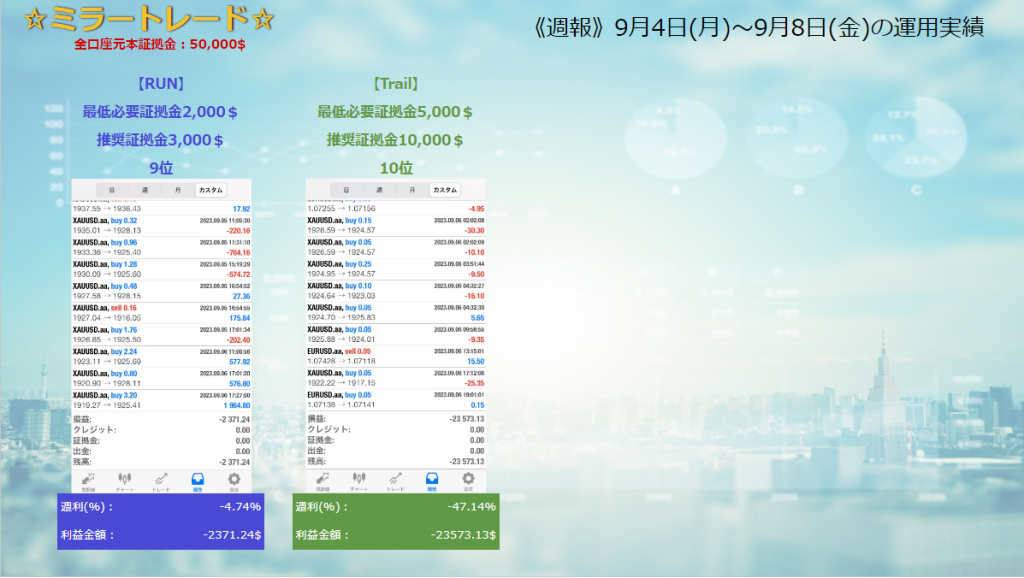Select カスタム tab in Trail screenshot
This screenshot has height=578, width=1024.
point(445,190)
